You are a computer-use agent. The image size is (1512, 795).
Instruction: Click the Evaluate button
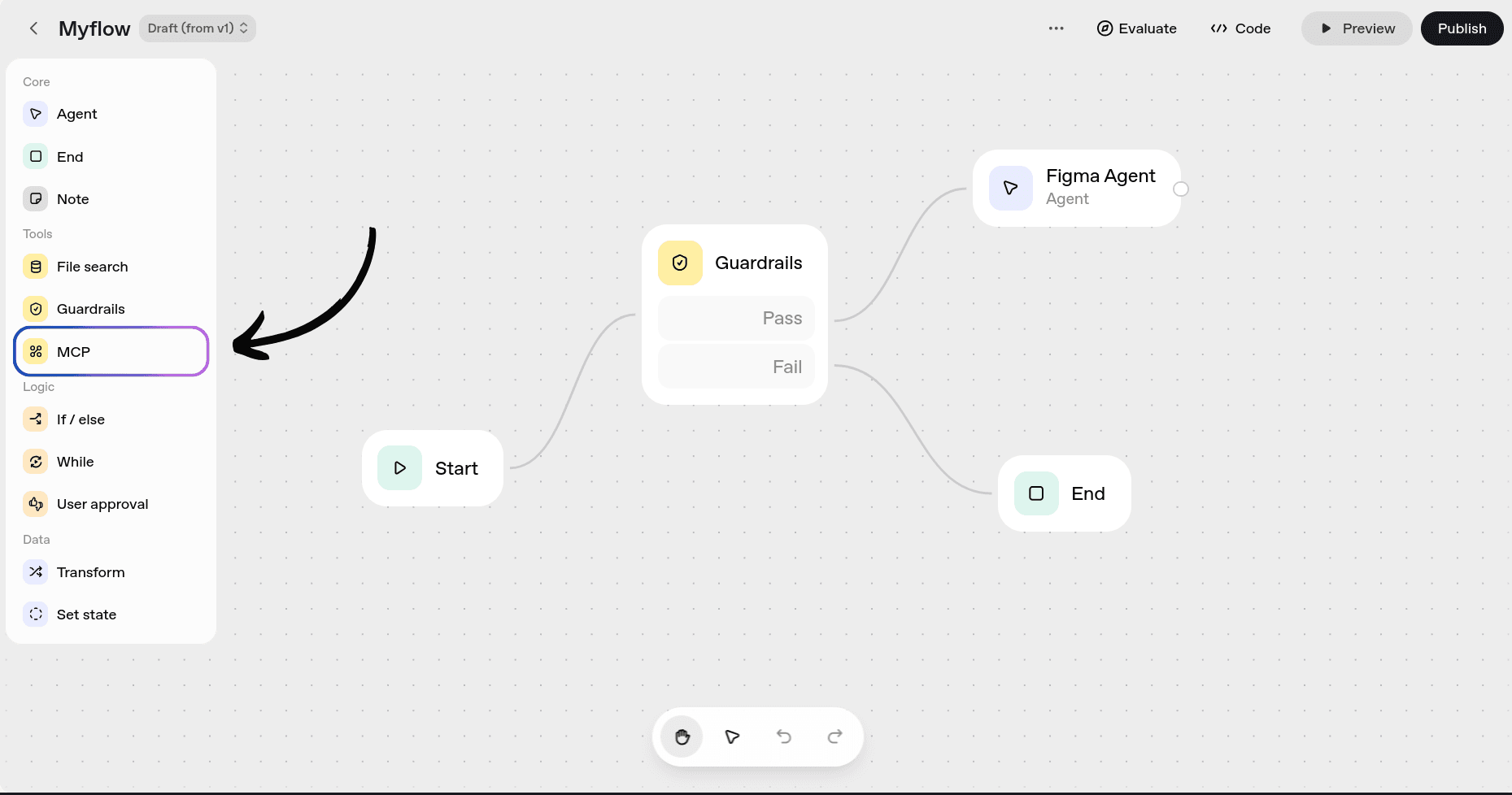(x=1136, y=28)
